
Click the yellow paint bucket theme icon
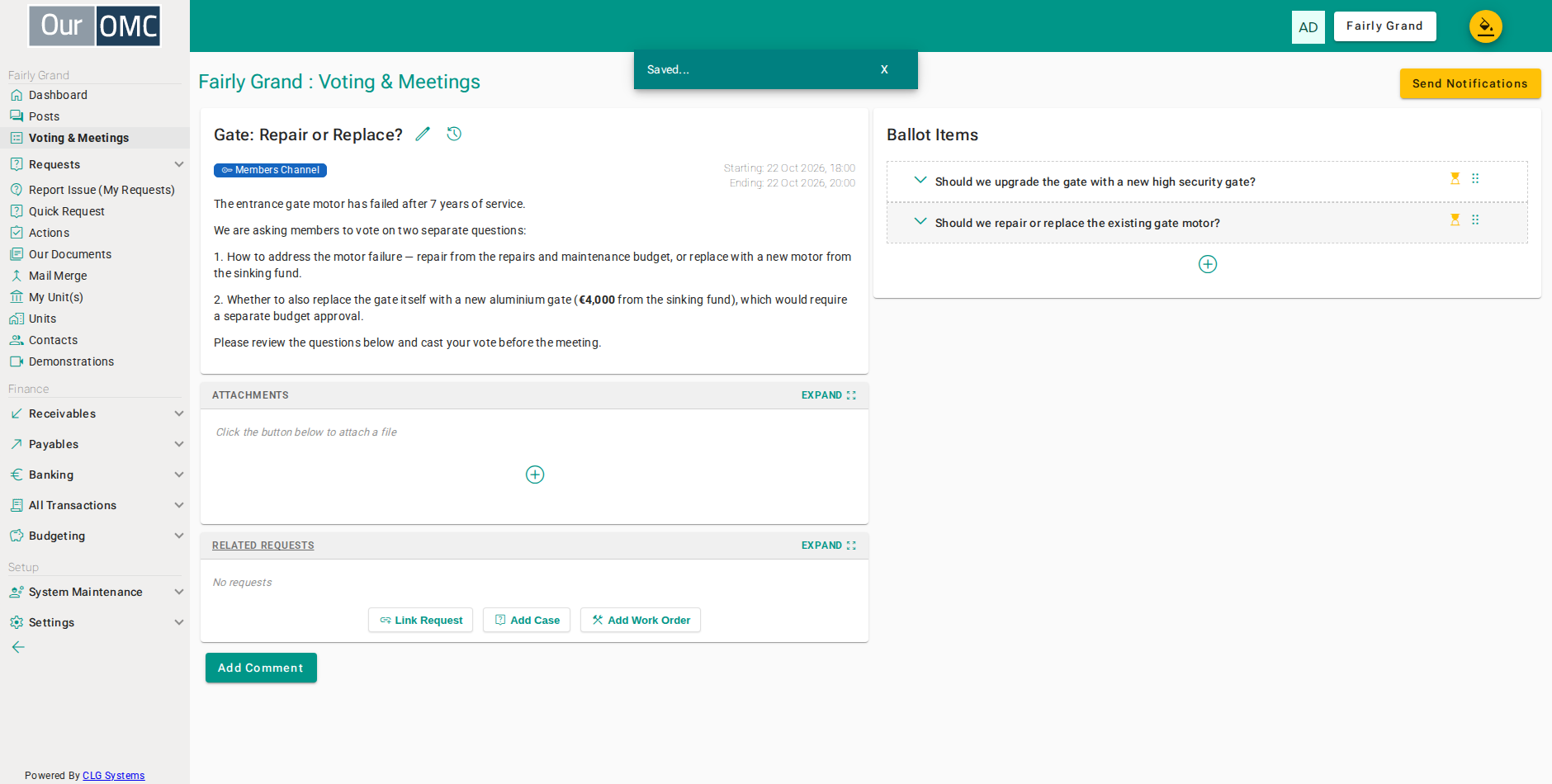point(1485,26)
